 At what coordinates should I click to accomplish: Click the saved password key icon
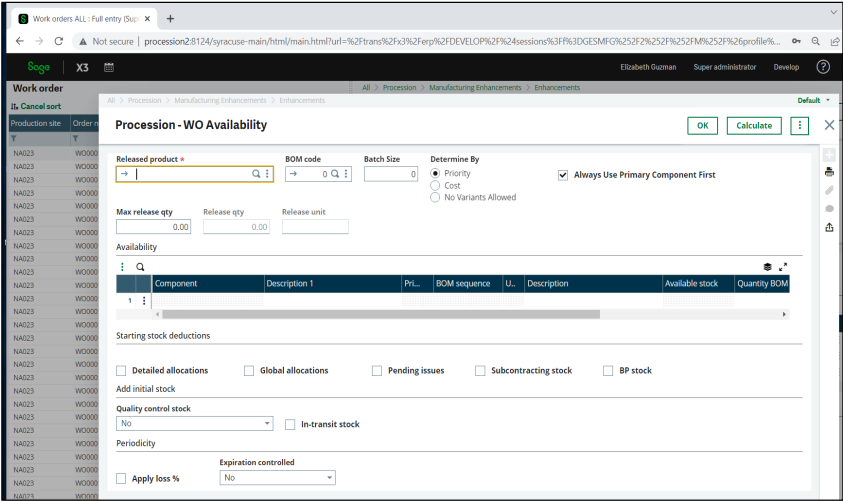(x=796, y=41)
